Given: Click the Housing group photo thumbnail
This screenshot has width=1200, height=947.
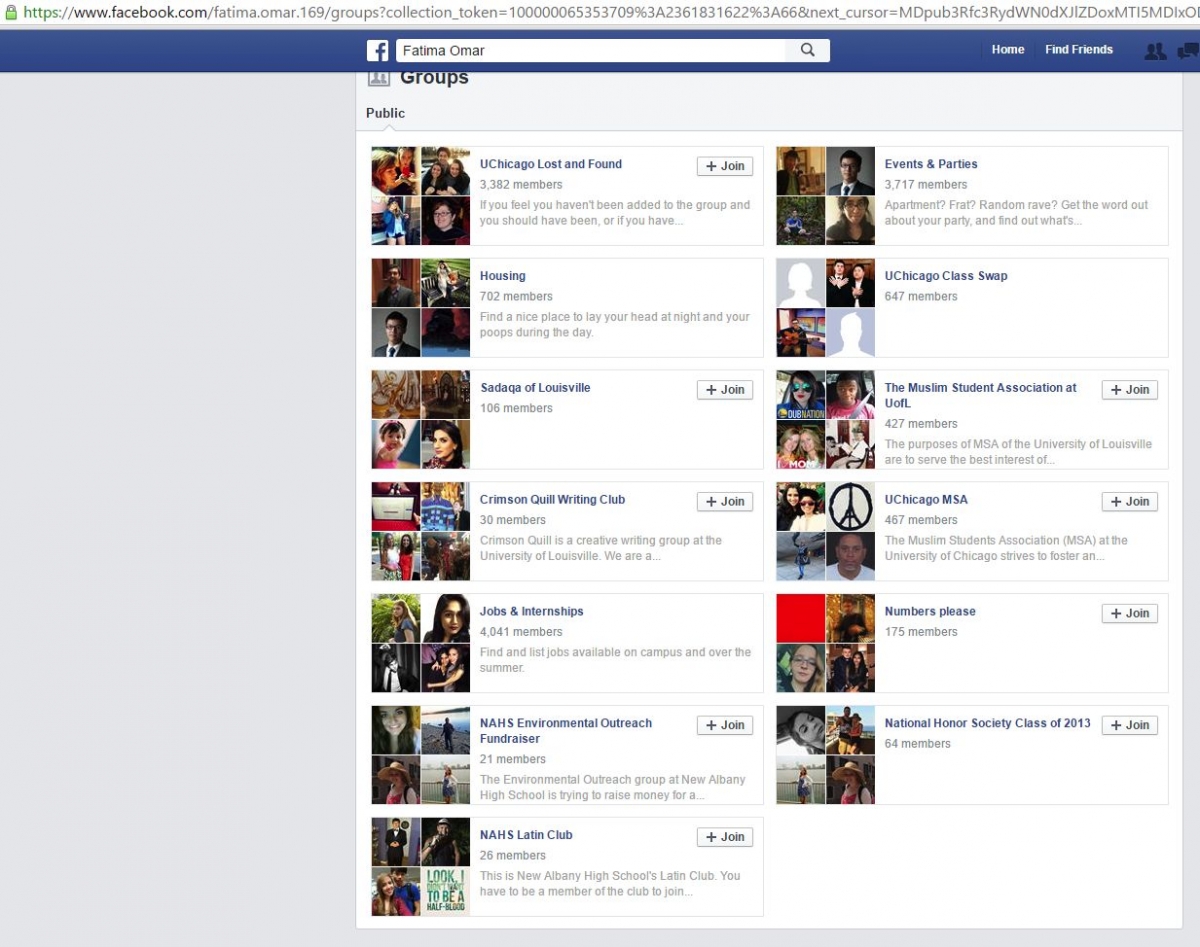Looking at the screenshot, I should pyautogui.click(x=421, y=308).
